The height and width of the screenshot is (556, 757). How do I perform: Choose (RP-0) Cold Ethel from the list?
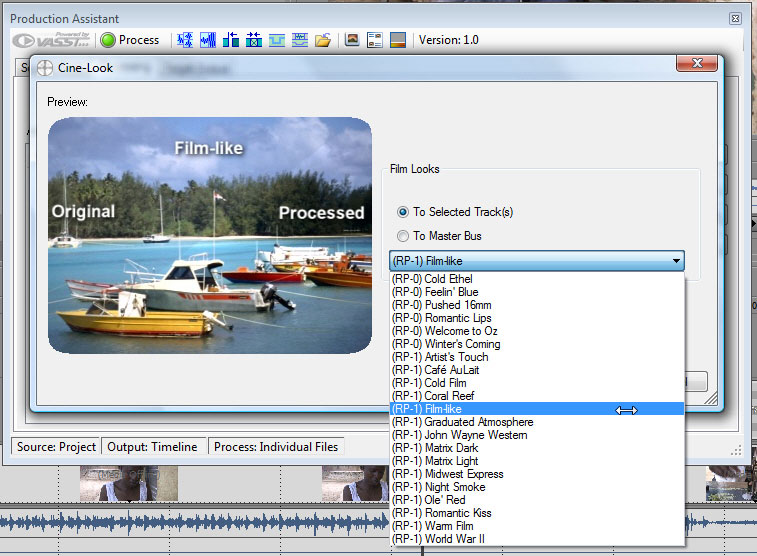432,279
